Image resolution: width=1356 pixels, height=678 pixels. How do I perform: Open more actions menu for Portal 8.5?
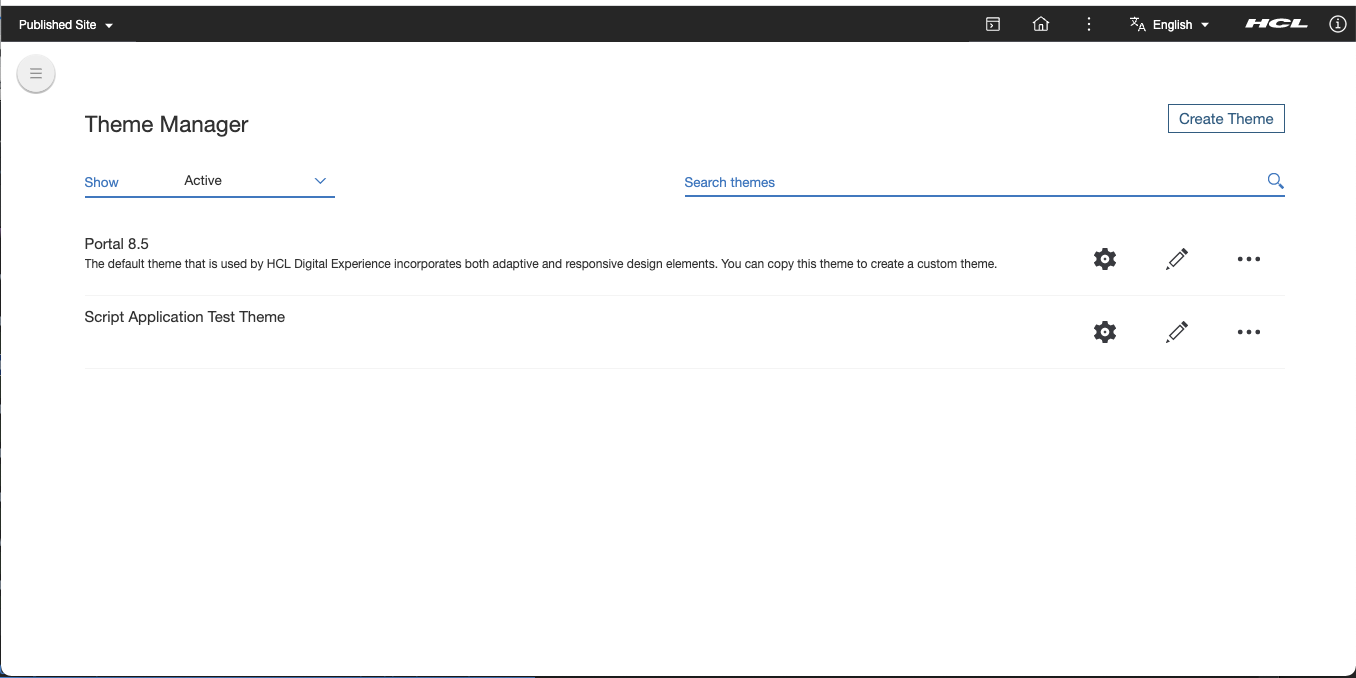[x=1248, y=259]
